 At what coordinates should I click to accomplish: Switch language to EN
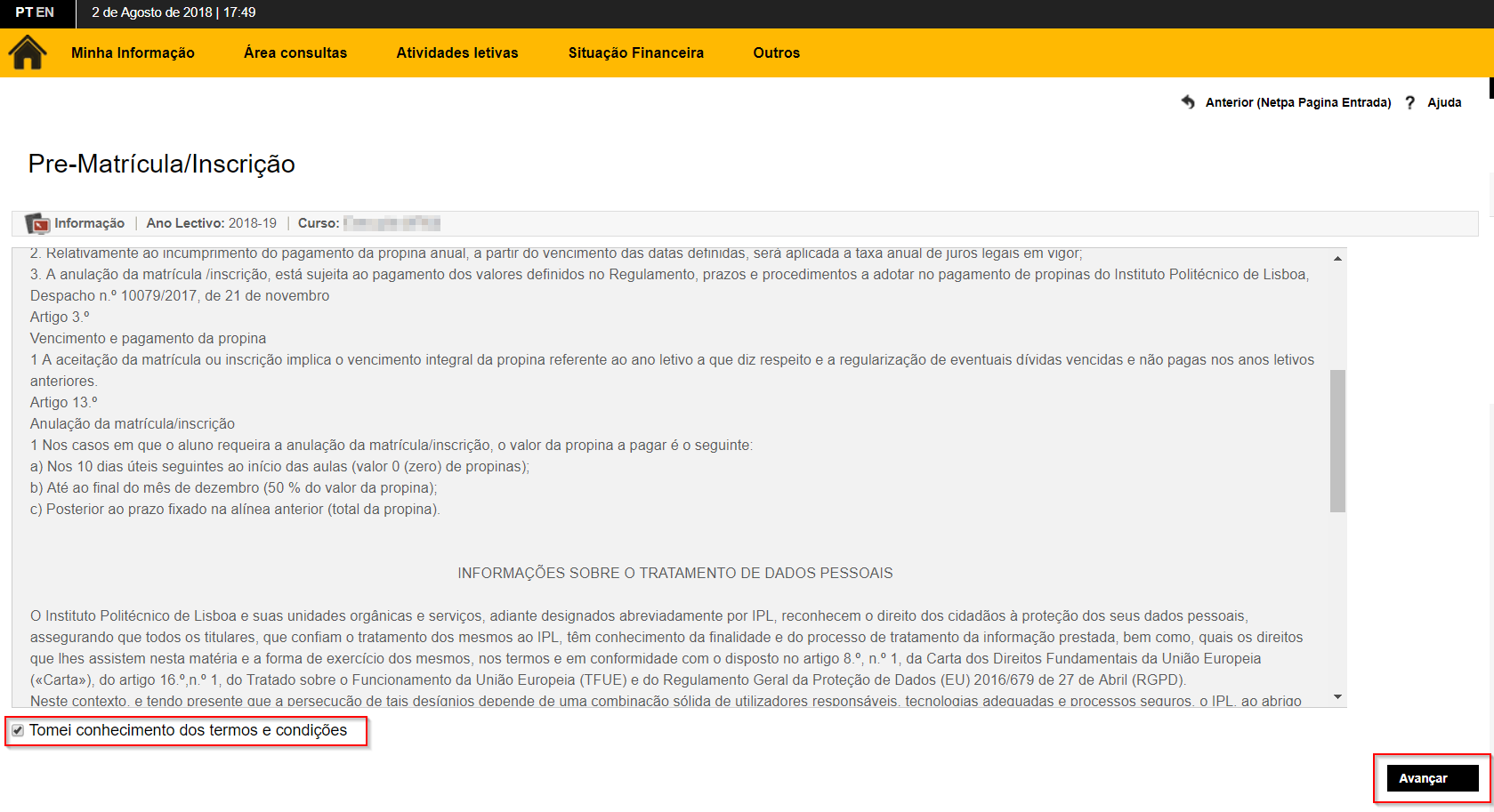pyautogui.click(x=45, y=12)
